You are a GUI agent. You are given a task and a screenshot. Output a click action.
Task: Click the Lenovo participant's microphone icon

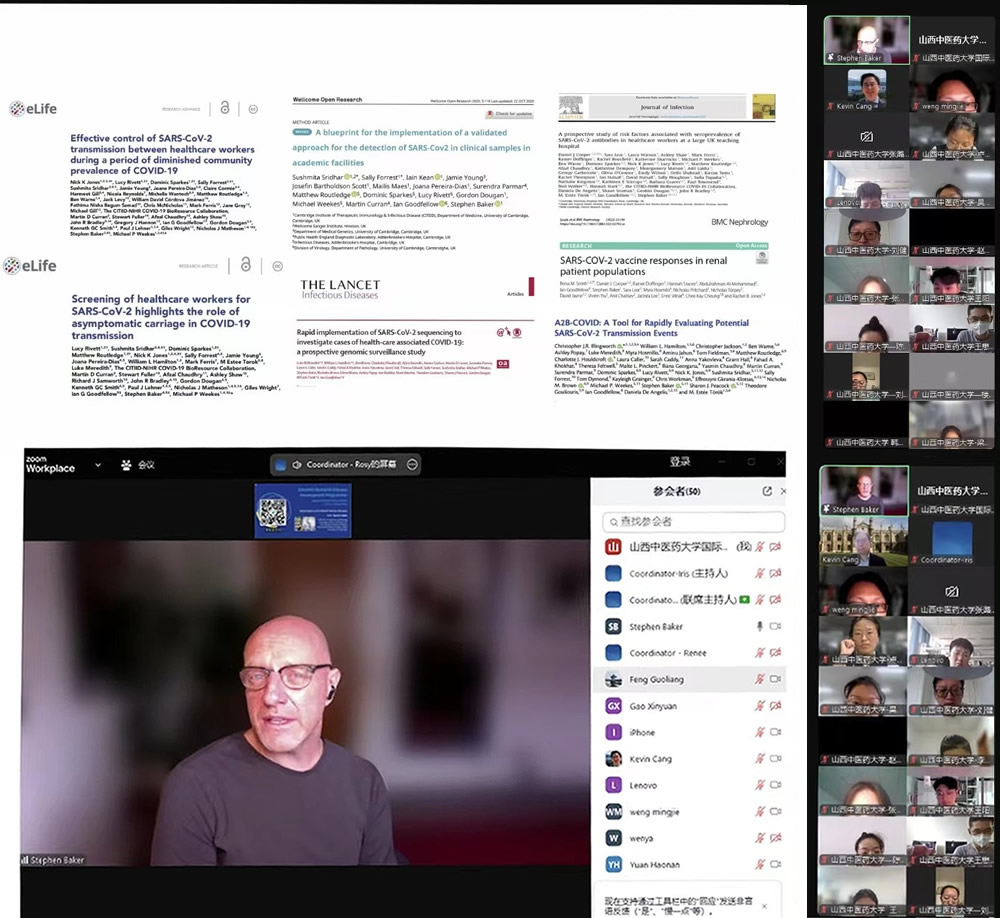(759, 786)
